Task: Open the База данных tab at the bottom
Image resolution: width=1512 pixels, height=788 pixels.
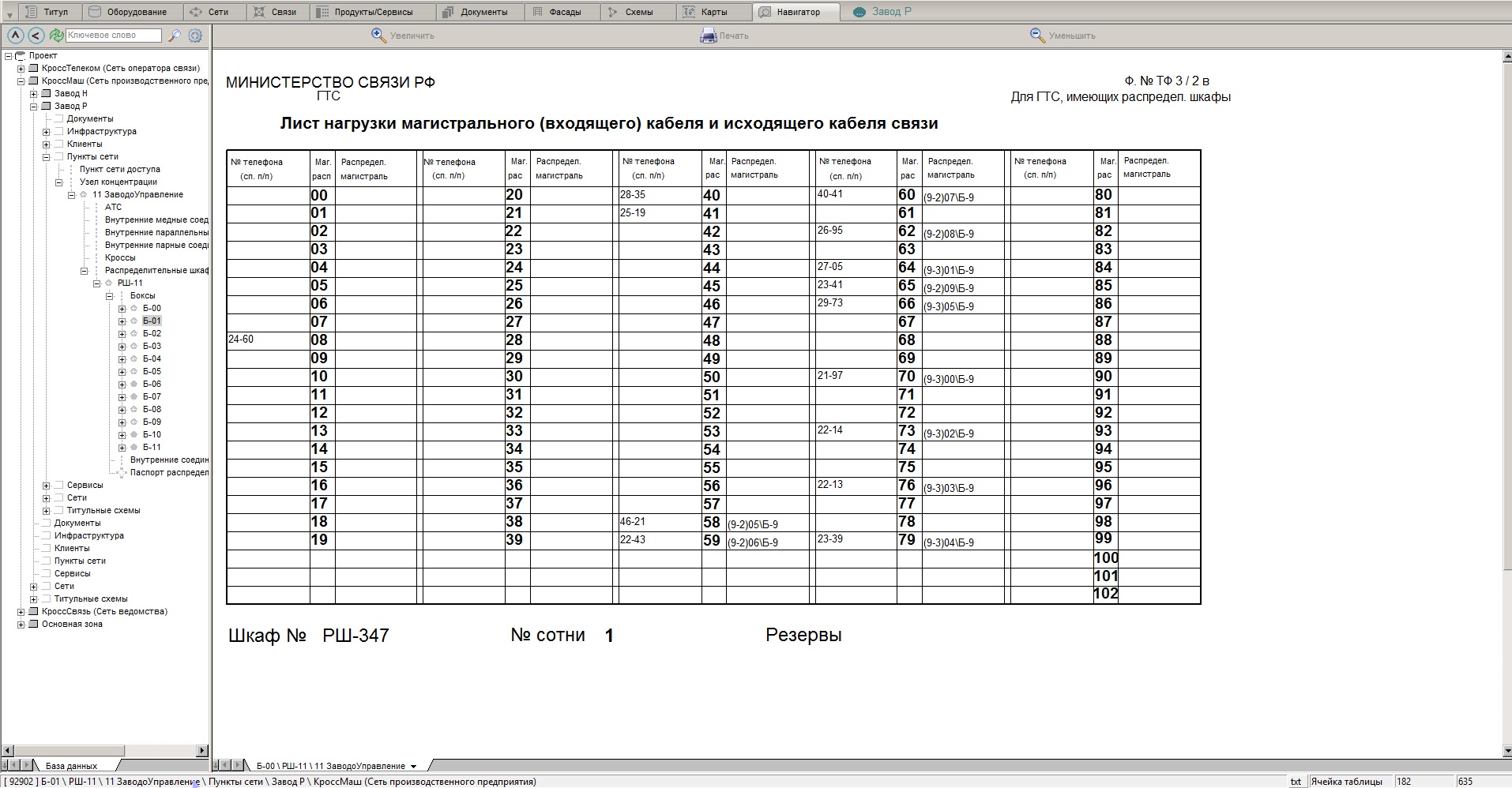Action: coord(71,766)
